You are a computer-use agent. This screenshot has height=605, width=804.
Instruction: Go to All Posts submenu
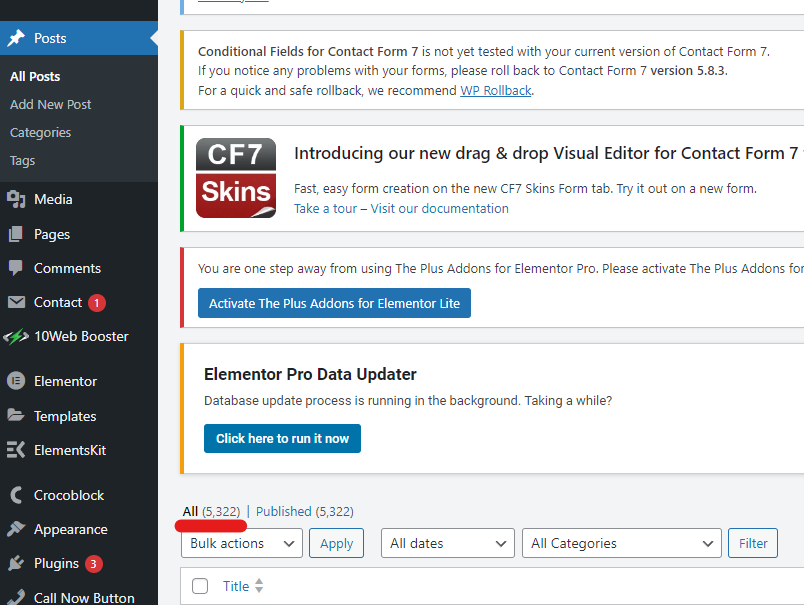click(35, 76)
